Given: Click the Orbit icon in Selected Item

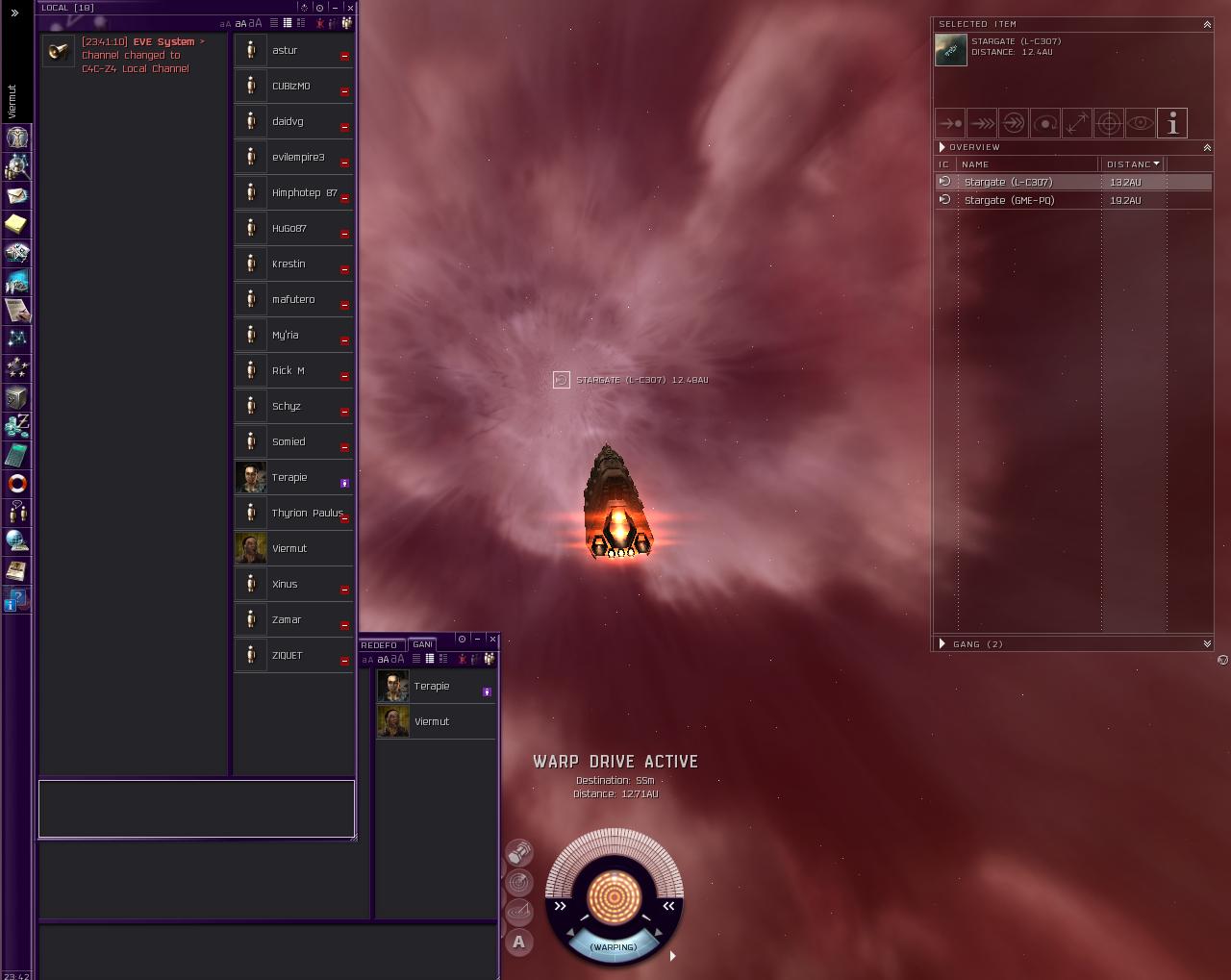Looking at the screenshot, I should (1045, 123).
